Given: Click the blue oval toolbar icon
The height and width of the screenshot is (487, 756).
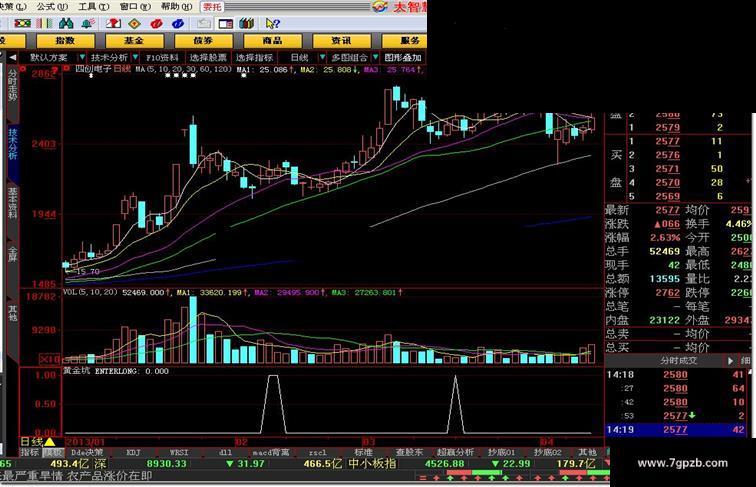Looking at the screenshot, I should 177,23.
